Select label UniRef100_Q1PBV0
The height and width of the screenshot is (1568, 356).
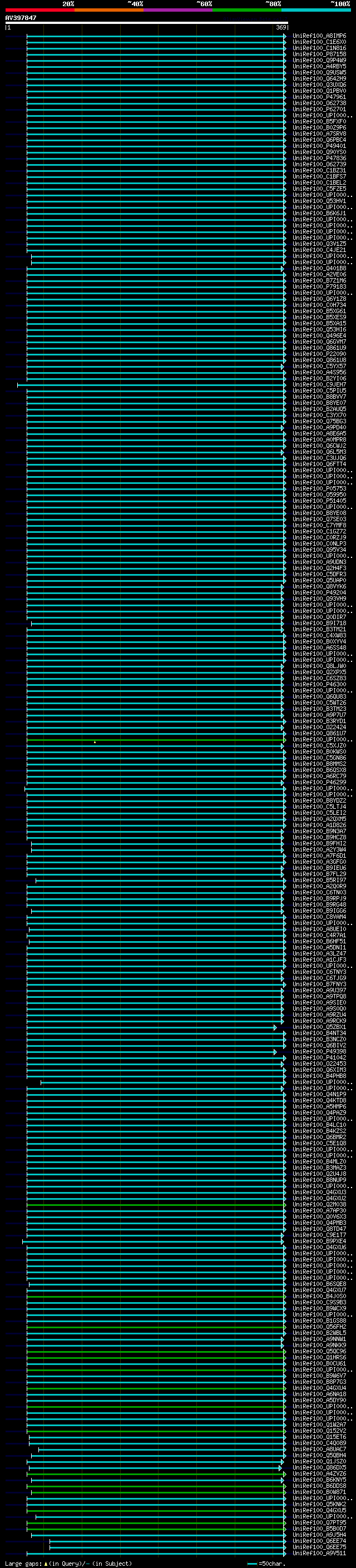click(319, 91)
